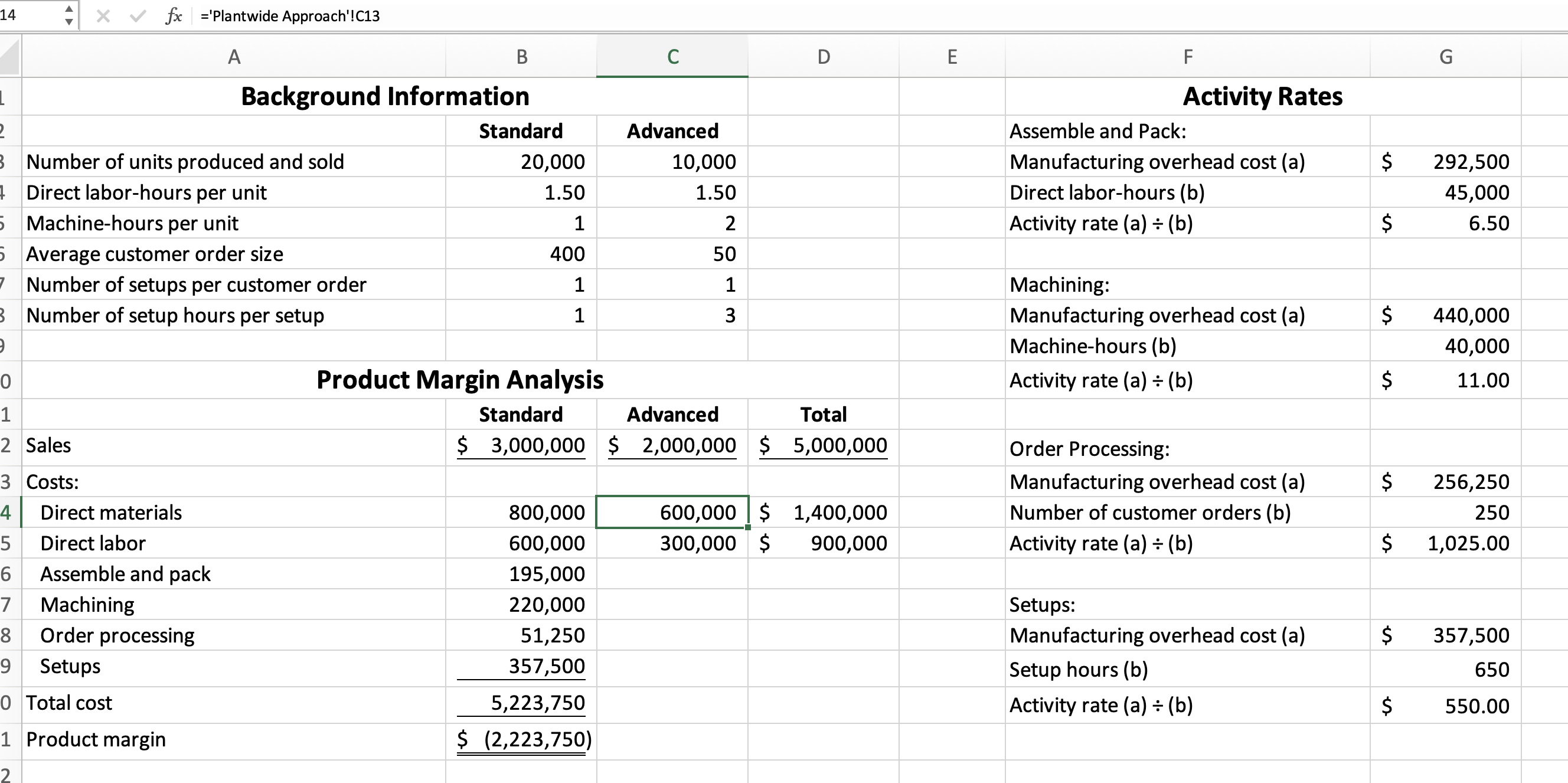Select column G header

(x=1446, y=56)
